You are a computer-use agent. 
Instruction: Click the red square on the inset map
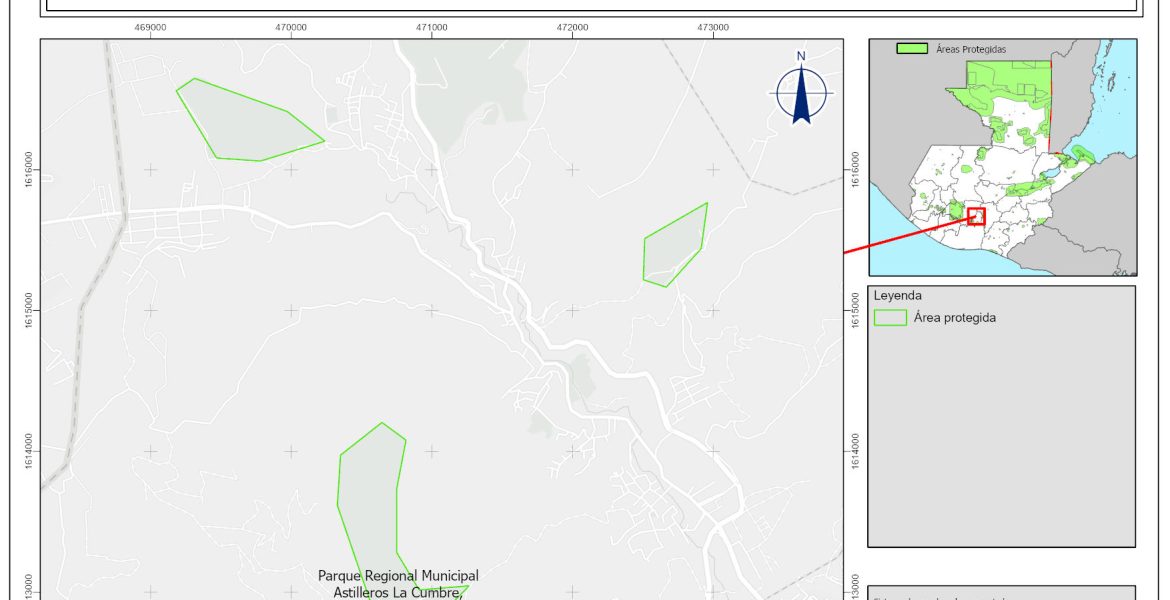976,216
